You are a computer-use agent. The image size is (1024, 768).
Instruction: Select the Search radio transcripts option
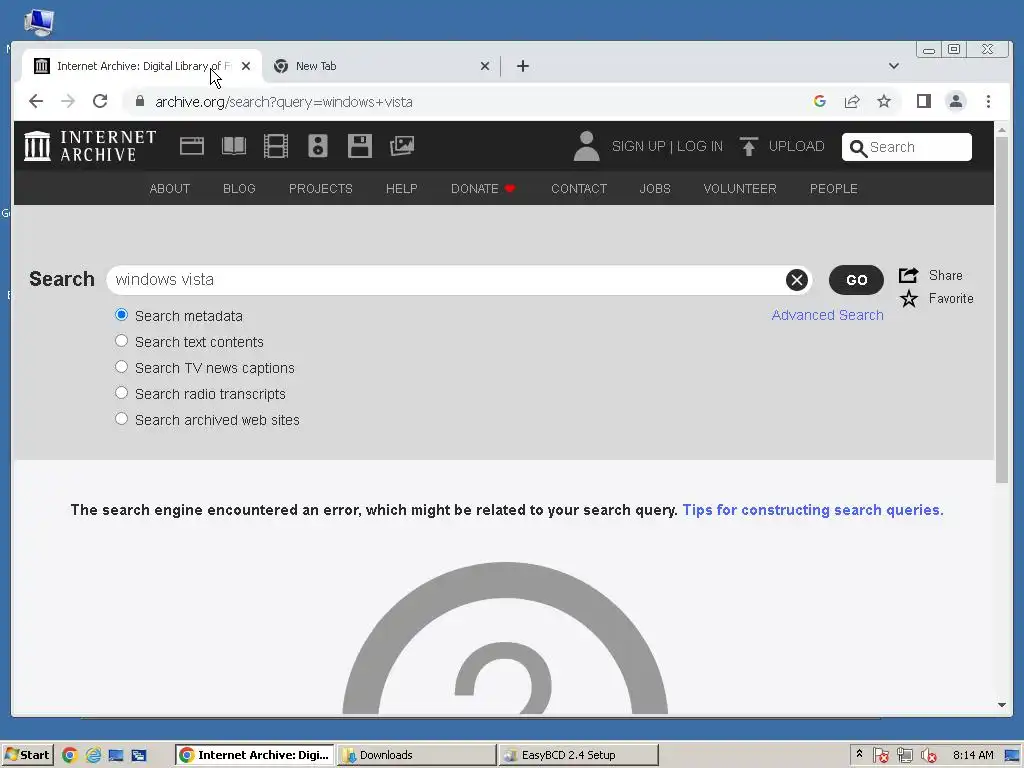point(121,393)
